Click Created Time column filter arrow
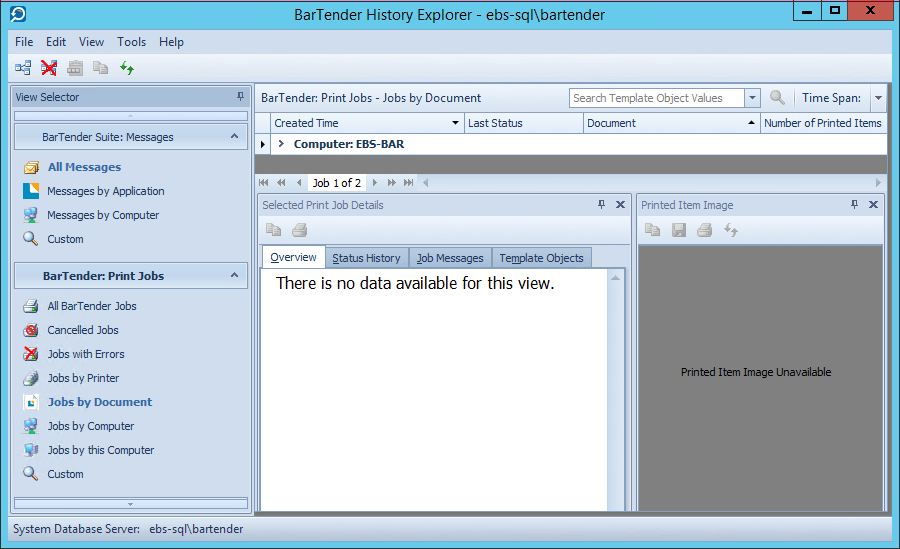Viewport: 900px width, 549px height. coord(455,123)
